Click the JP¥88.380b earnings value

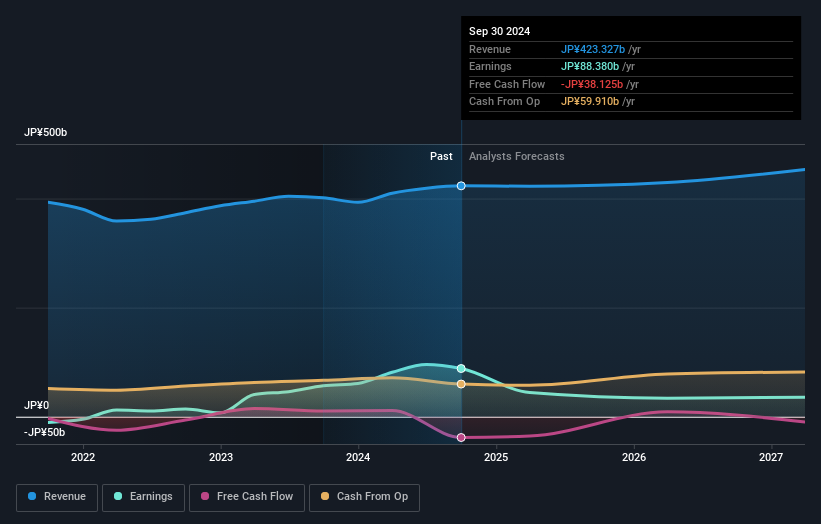click(590, 66)
